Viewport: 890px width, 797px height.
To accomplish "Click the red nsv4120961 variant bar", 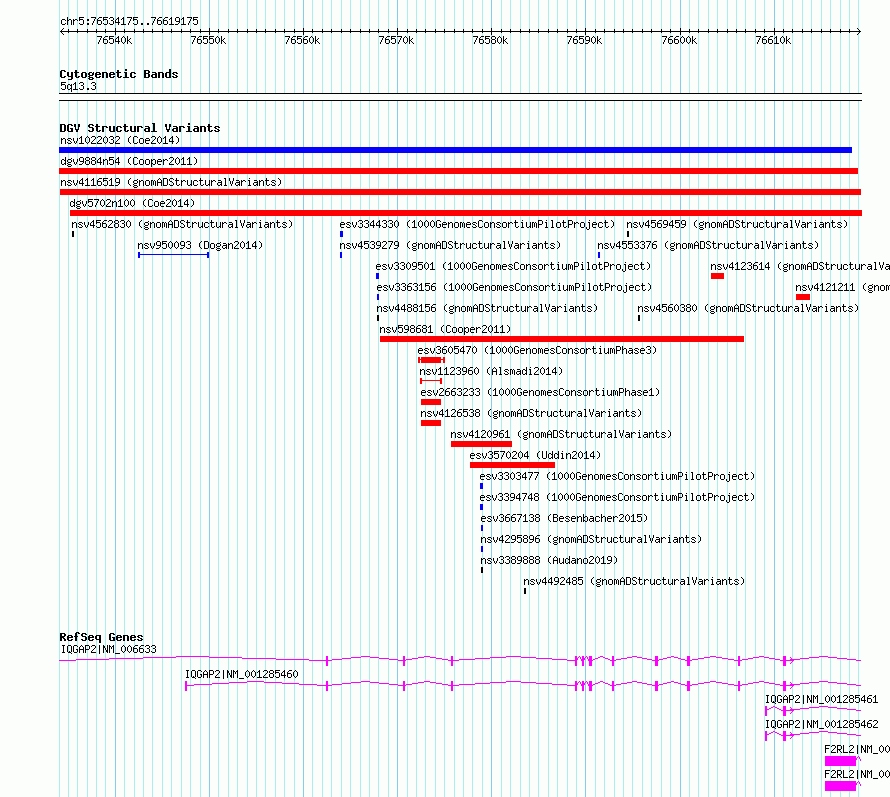I will (x=481, y=444).
